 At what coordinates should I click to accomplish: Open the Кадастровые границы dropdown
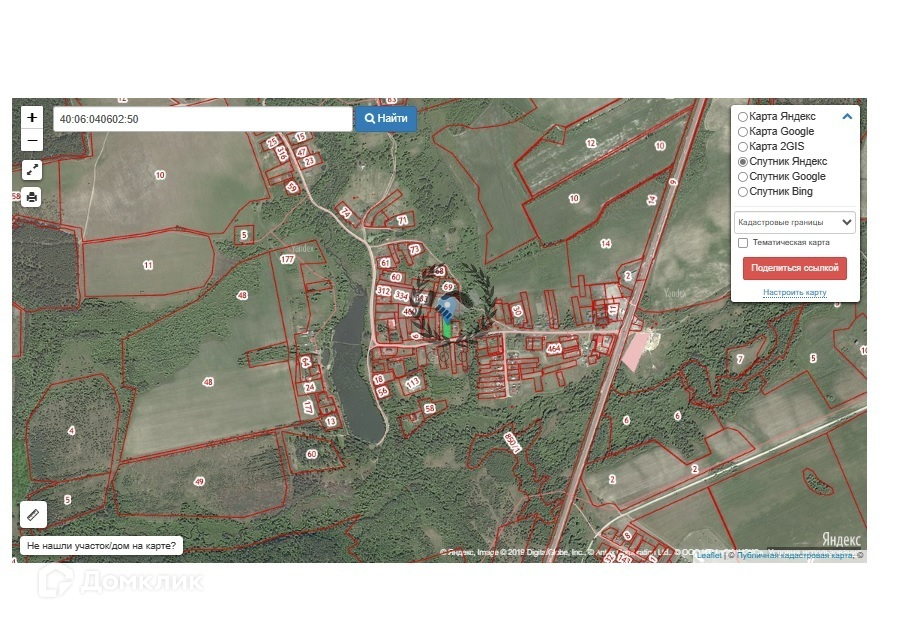pos(794,222)
